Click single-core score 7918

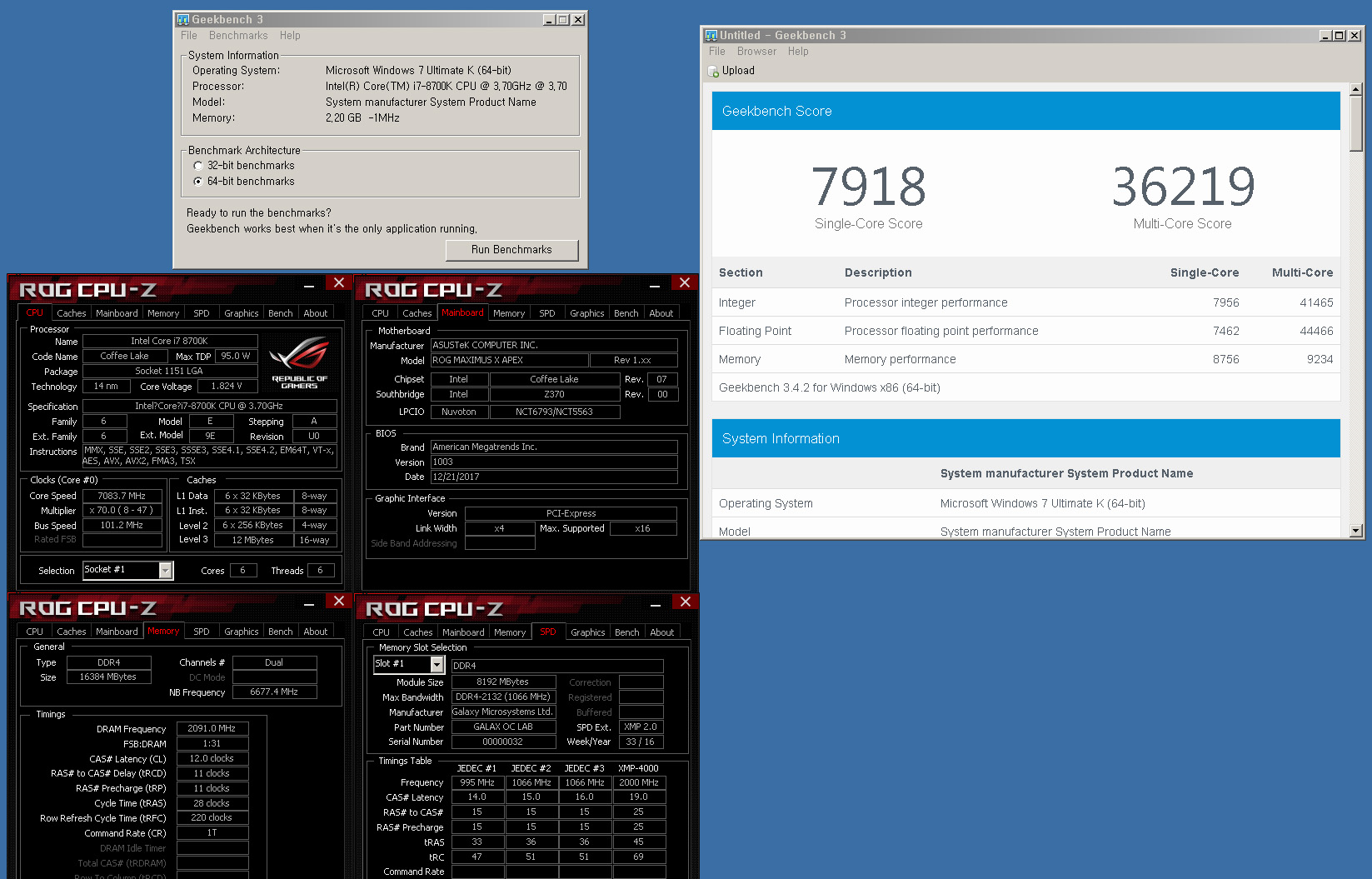point(869,187)
